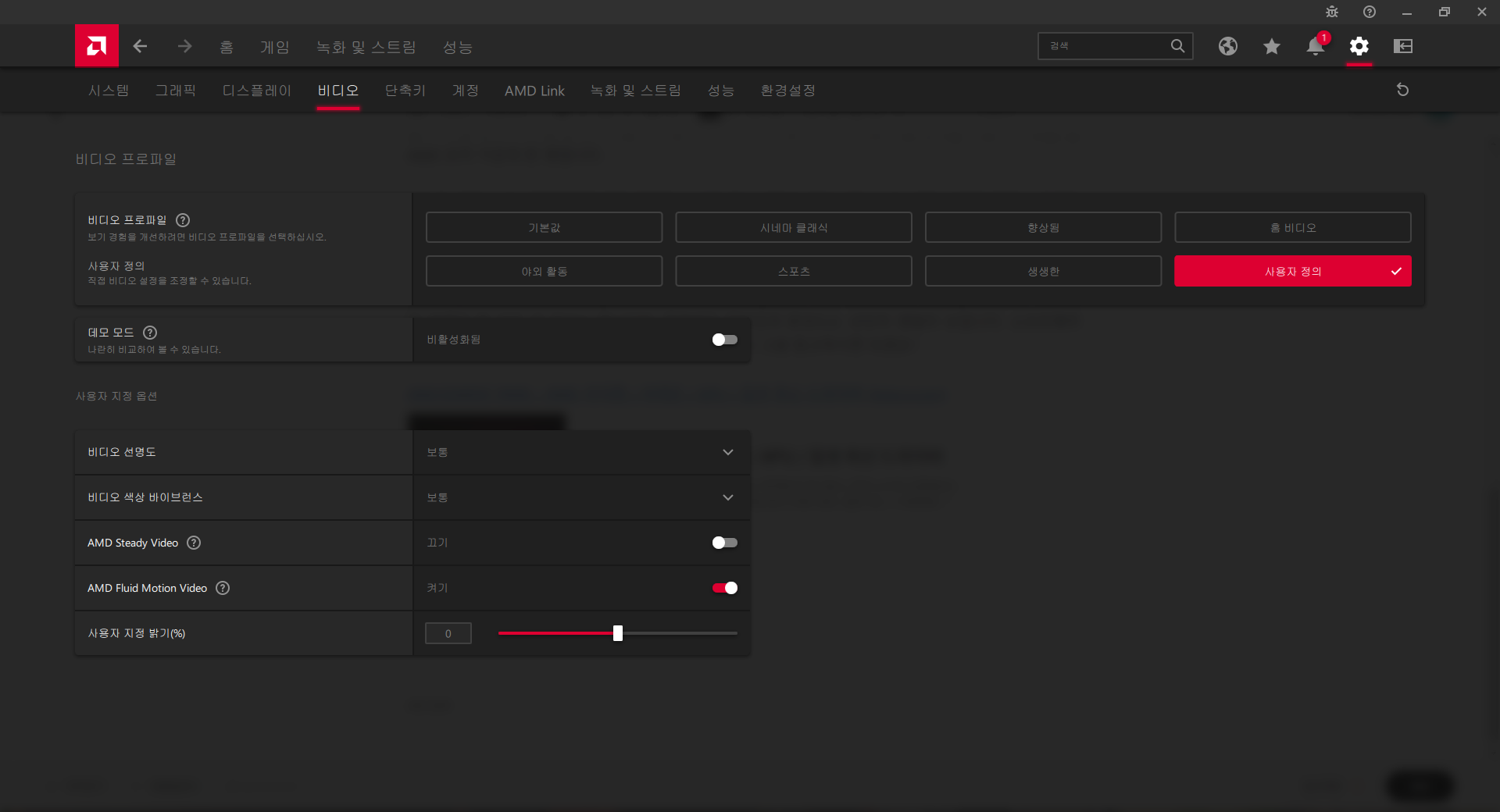Select the 야외 활동 profile
The height and width of the screenshot is (812, 1500).
click(545, 271)
